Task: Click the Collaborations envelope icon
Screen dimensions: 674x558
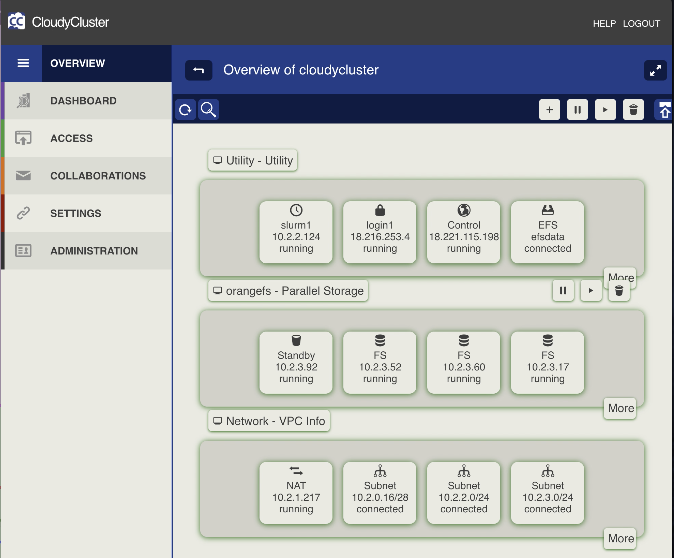Action: pos(23,175)
